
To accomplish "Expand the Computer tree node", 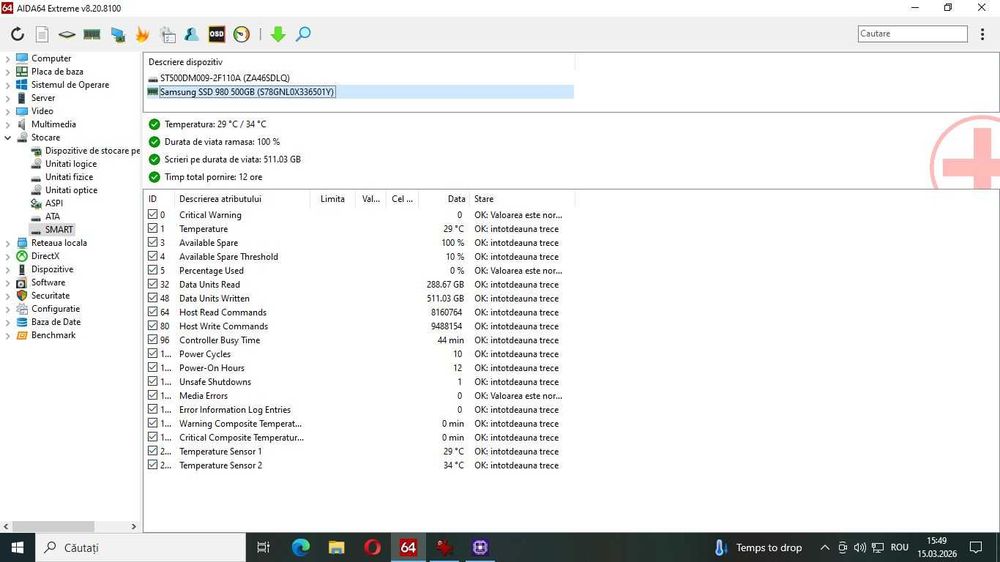I will [8, 59].
